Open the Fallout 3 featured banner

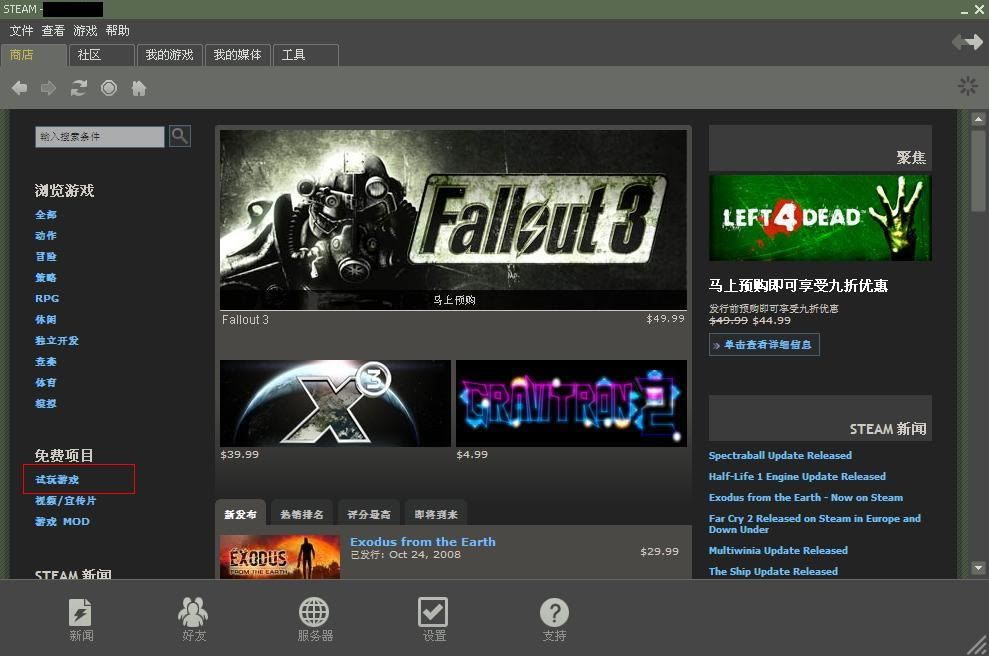pos(454,220)
